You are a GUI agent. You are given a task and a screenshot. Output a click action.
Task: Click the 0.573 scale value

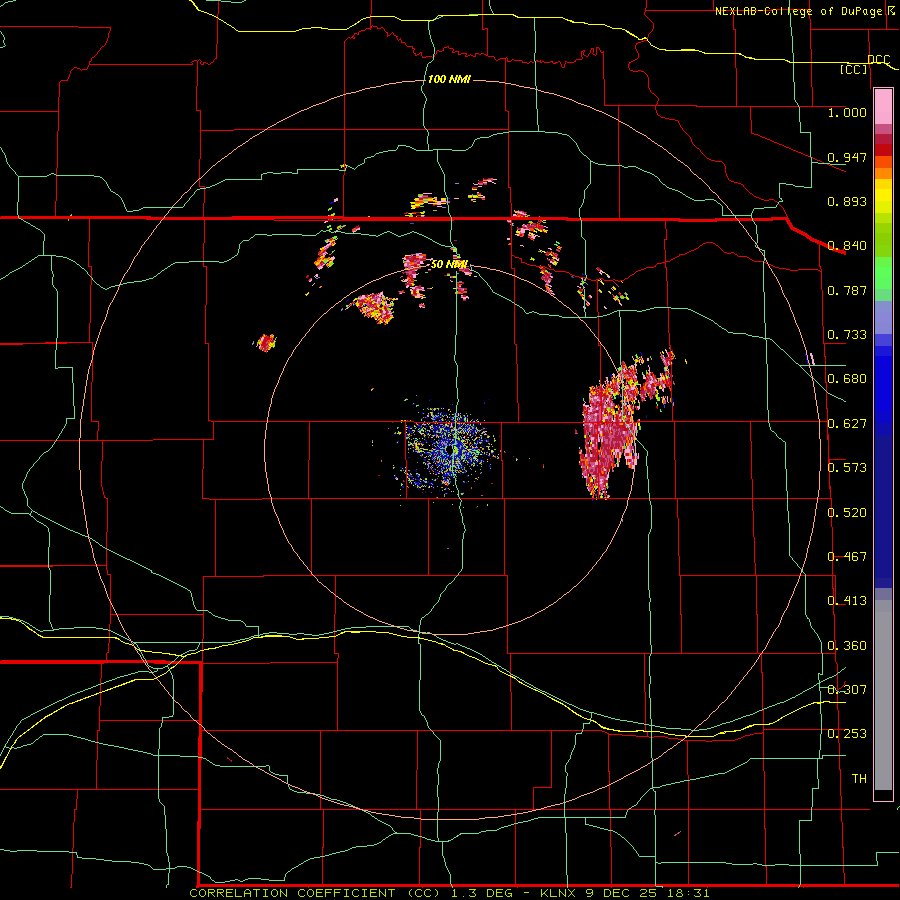847,468
